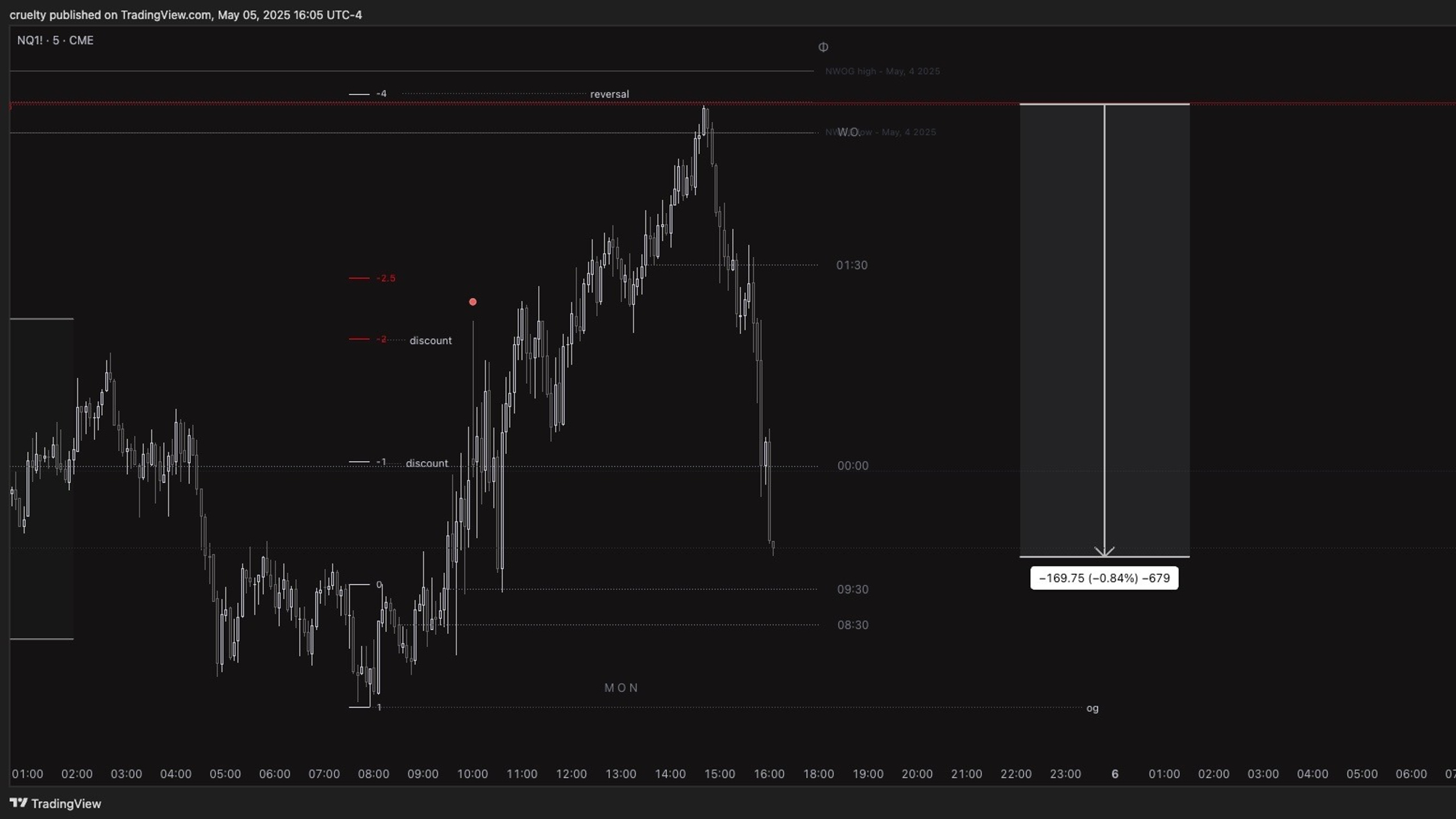Click the '13:00' time axis label
Viewport: 1456px width, 819px height.
[621, 774]
